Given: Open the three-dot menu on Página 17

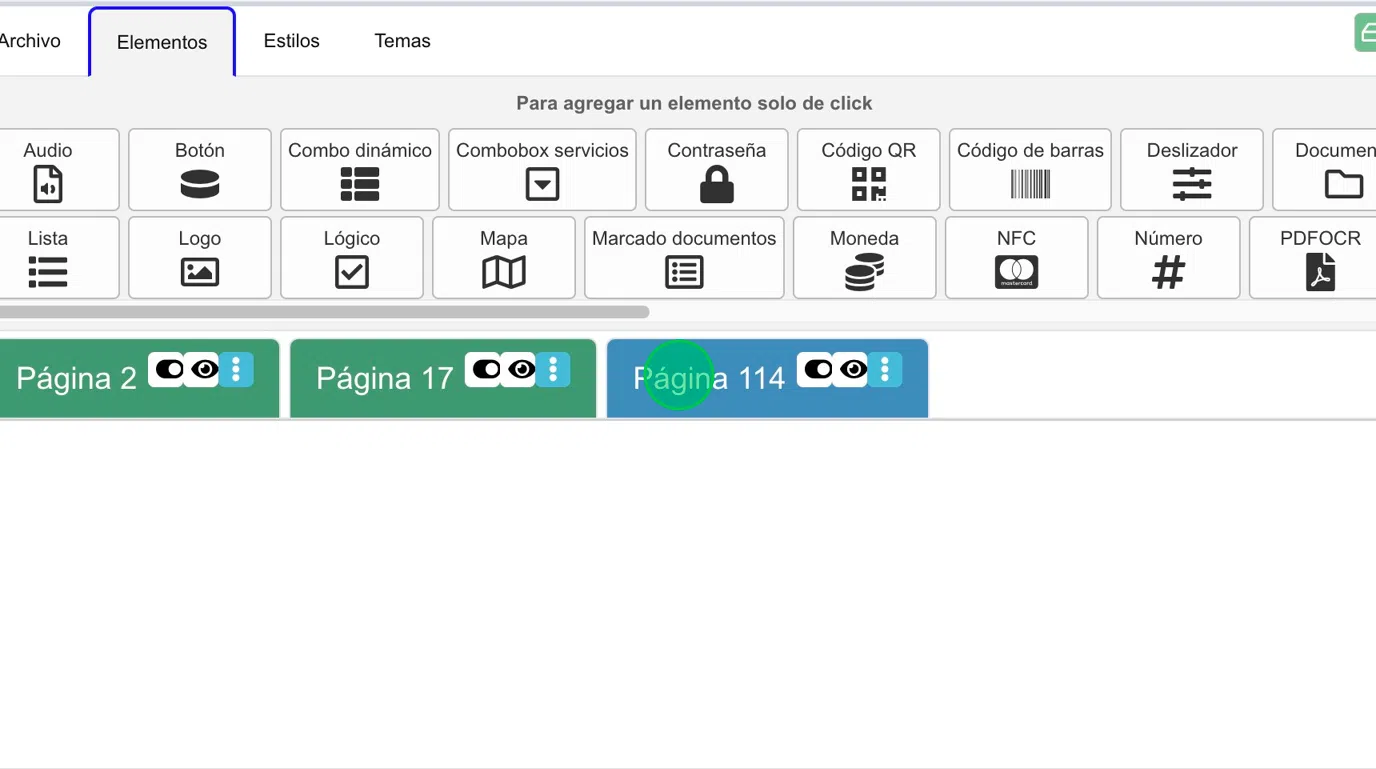Looking at the screenshot, I should pyautogui.click(x=553, y=370).
